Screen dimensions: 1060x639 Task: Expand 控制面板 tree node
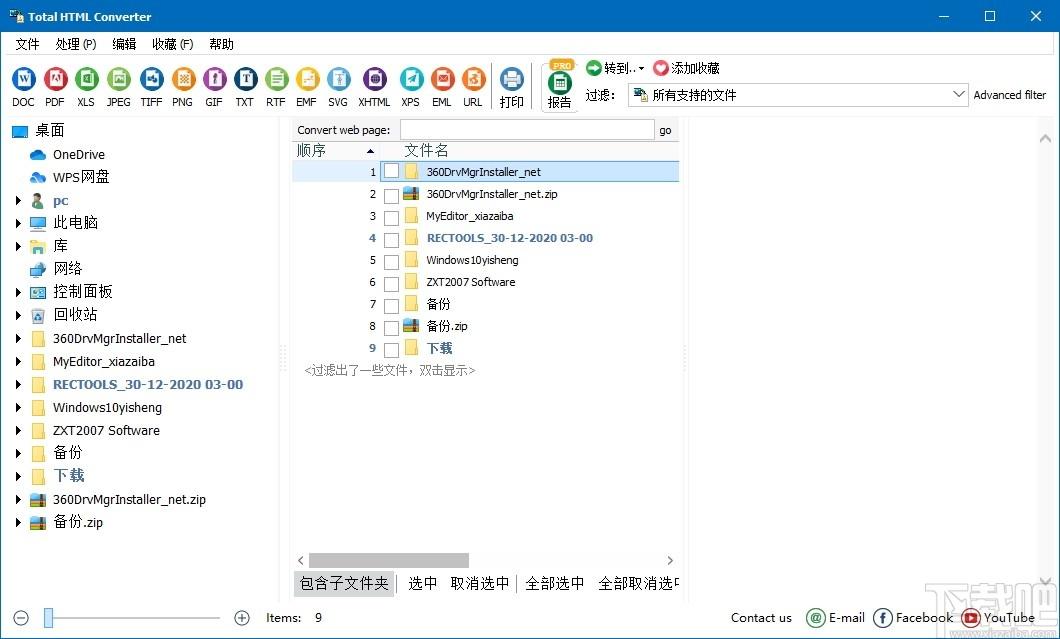(x=18, y=292)
